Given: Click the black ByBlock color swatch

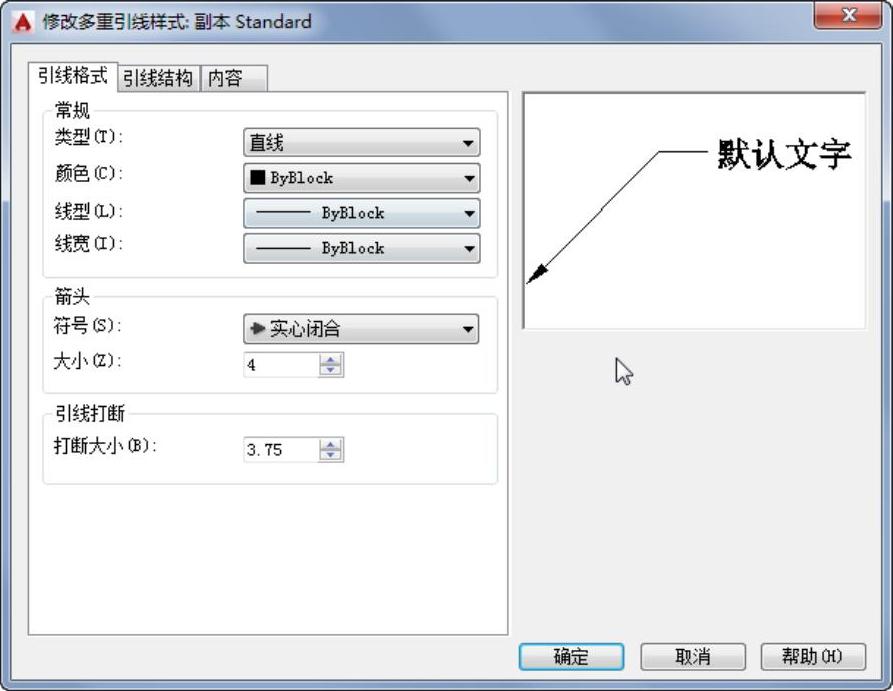Looking at the screenshot, I should pyautogui.click(x=258, y=179).
